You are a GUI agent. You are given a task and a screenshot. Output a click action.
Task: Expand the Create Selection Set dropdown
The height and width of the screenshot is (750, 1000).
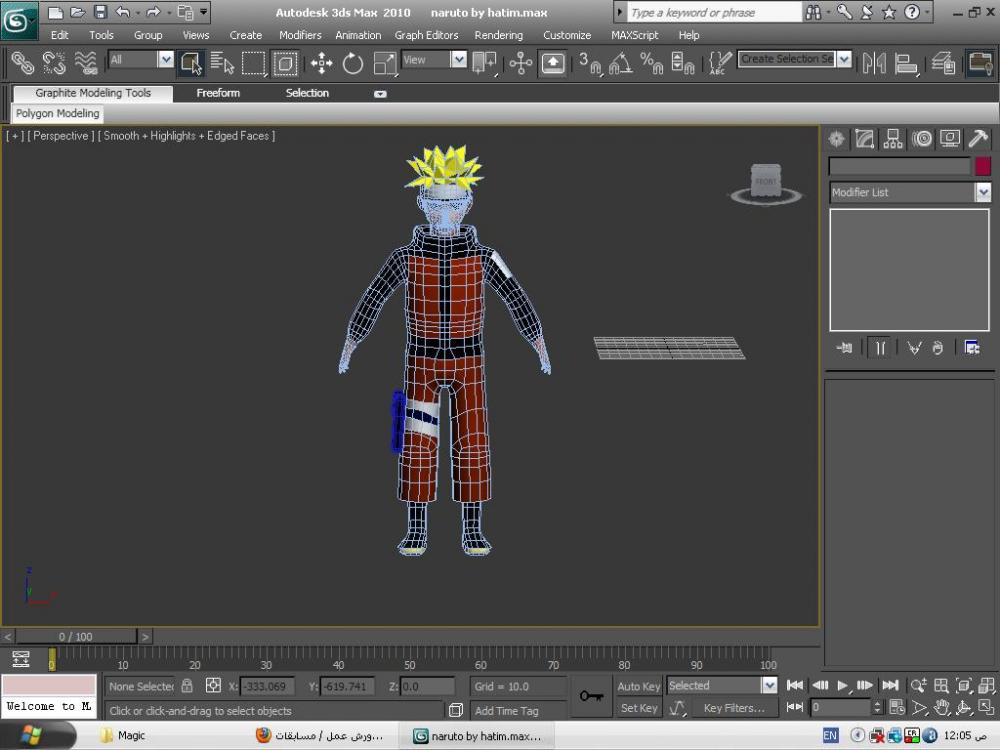844,59
